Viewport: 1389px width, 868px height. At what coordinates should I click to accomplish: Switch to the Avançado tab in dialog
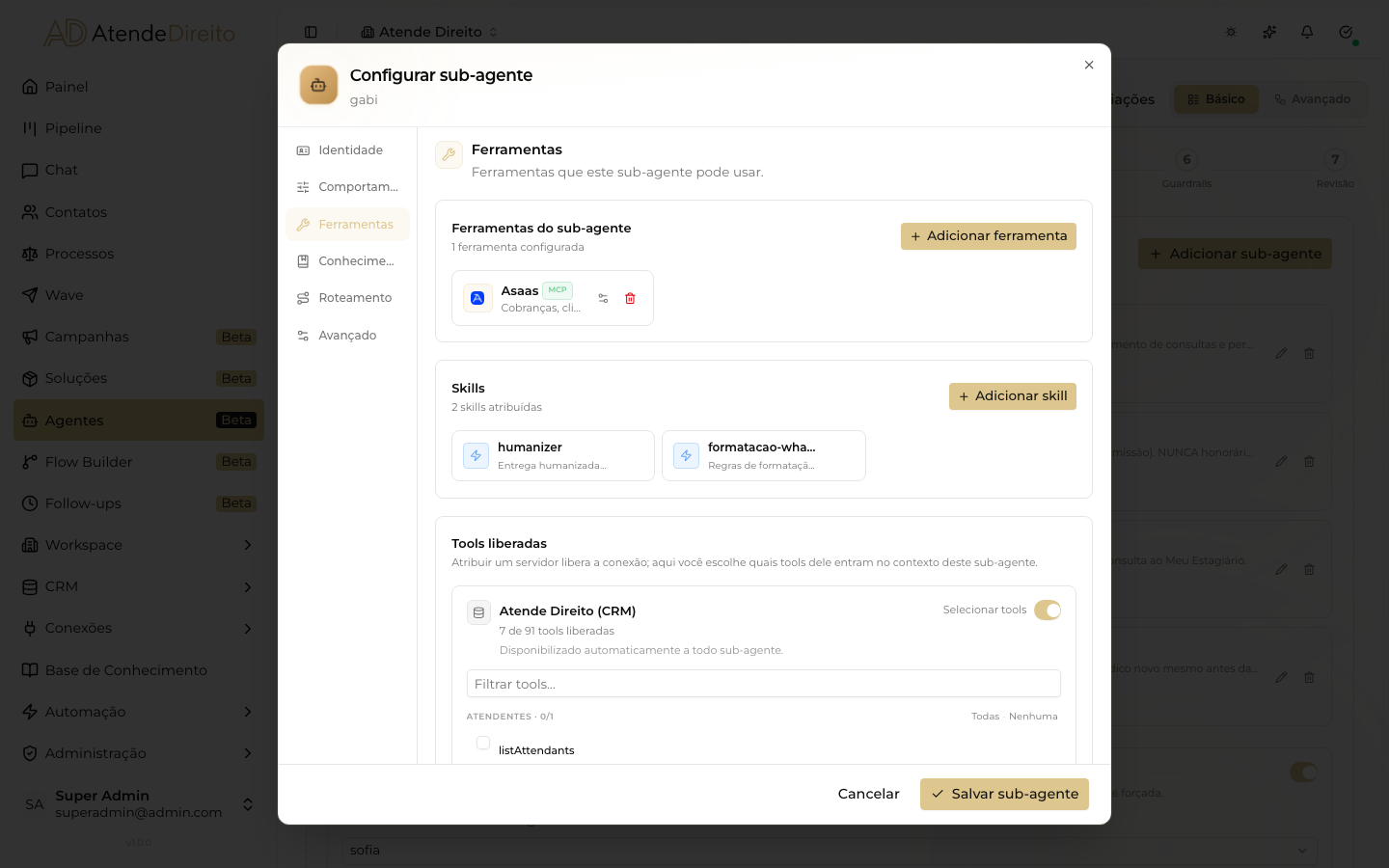(x=347, y=336)
